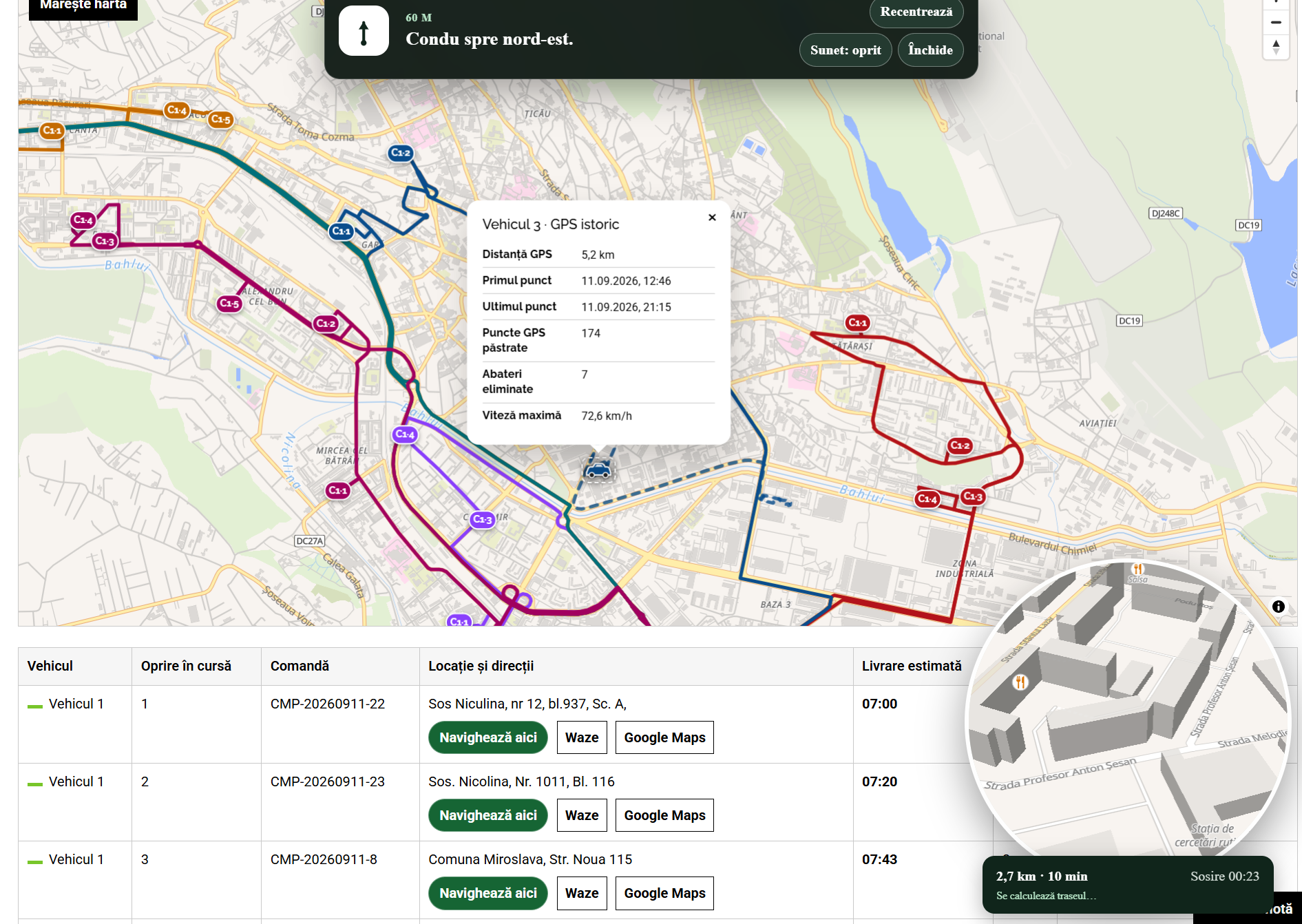Navighează aici for Comuna Miroslava stop

click(488, 893)
